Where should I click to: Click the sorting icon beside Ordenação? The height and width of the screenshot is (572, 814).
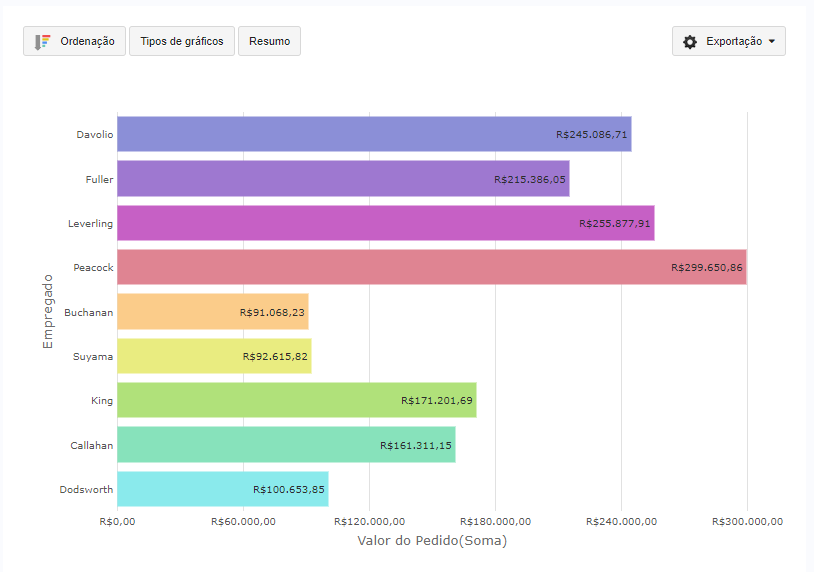42,42
